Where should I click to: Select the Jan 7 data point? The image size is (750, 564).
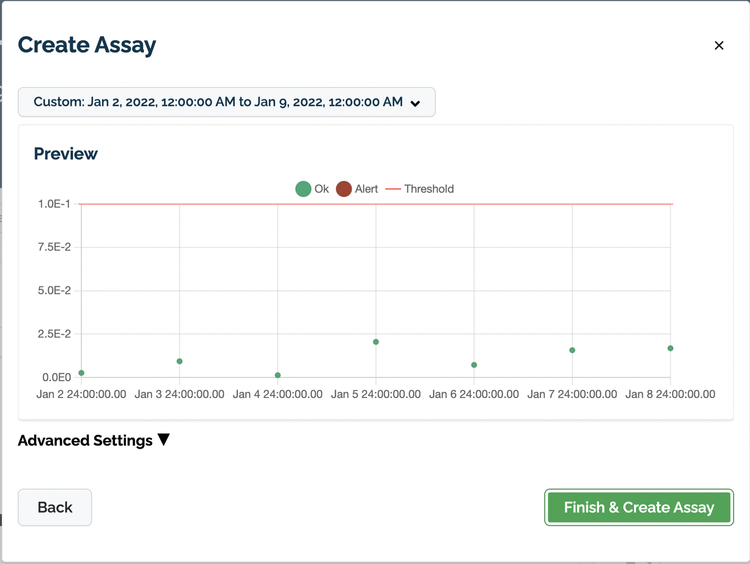[x=572, y=350]
